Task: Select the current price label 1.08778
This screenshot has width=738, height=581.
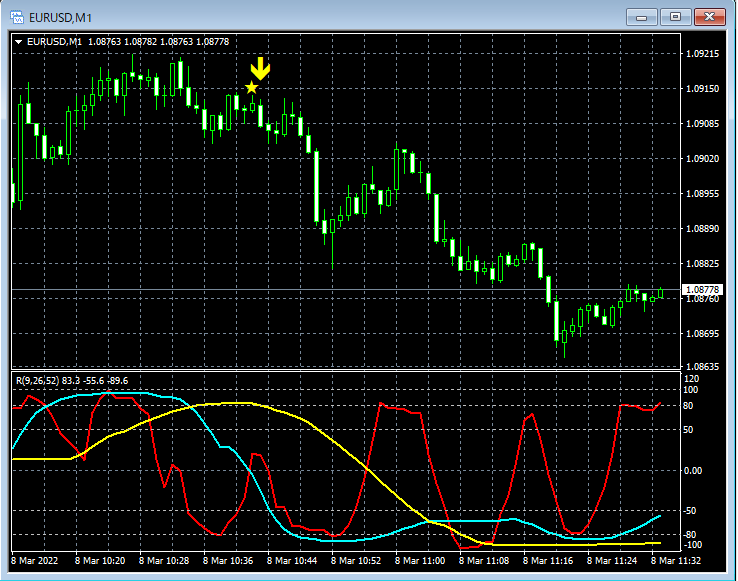Action: pos(702,289)
